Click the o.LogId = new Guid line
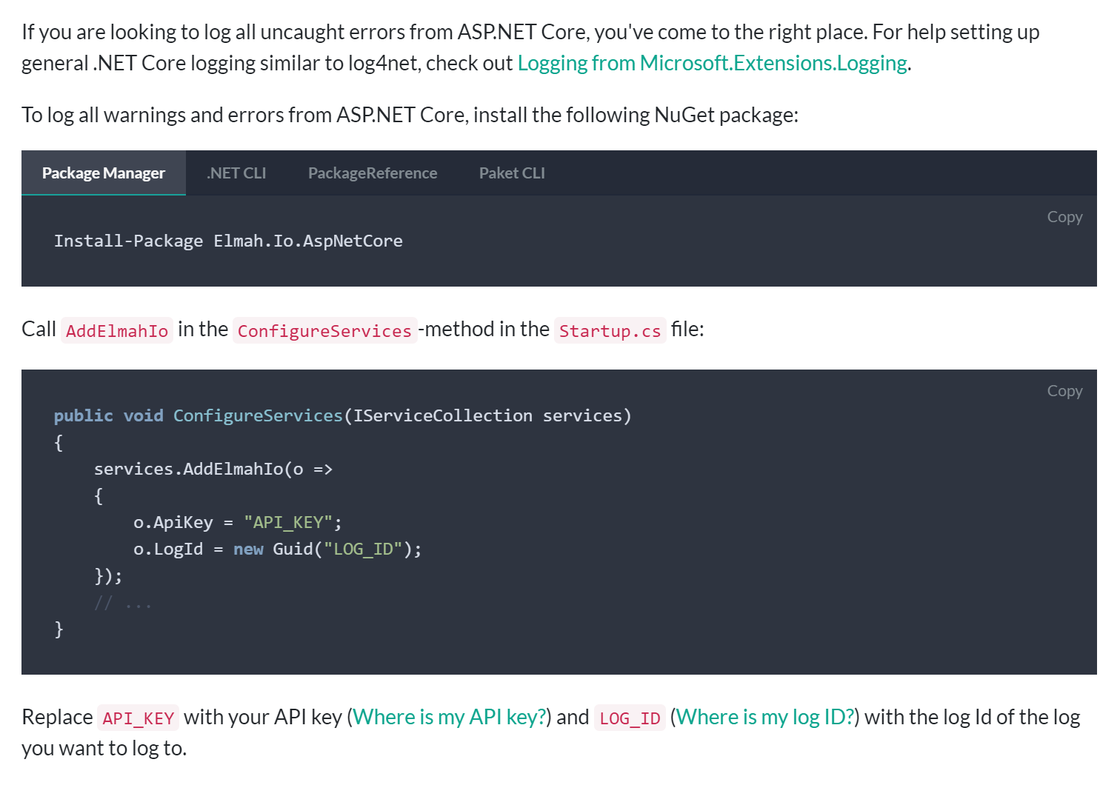 pos(278,549)
